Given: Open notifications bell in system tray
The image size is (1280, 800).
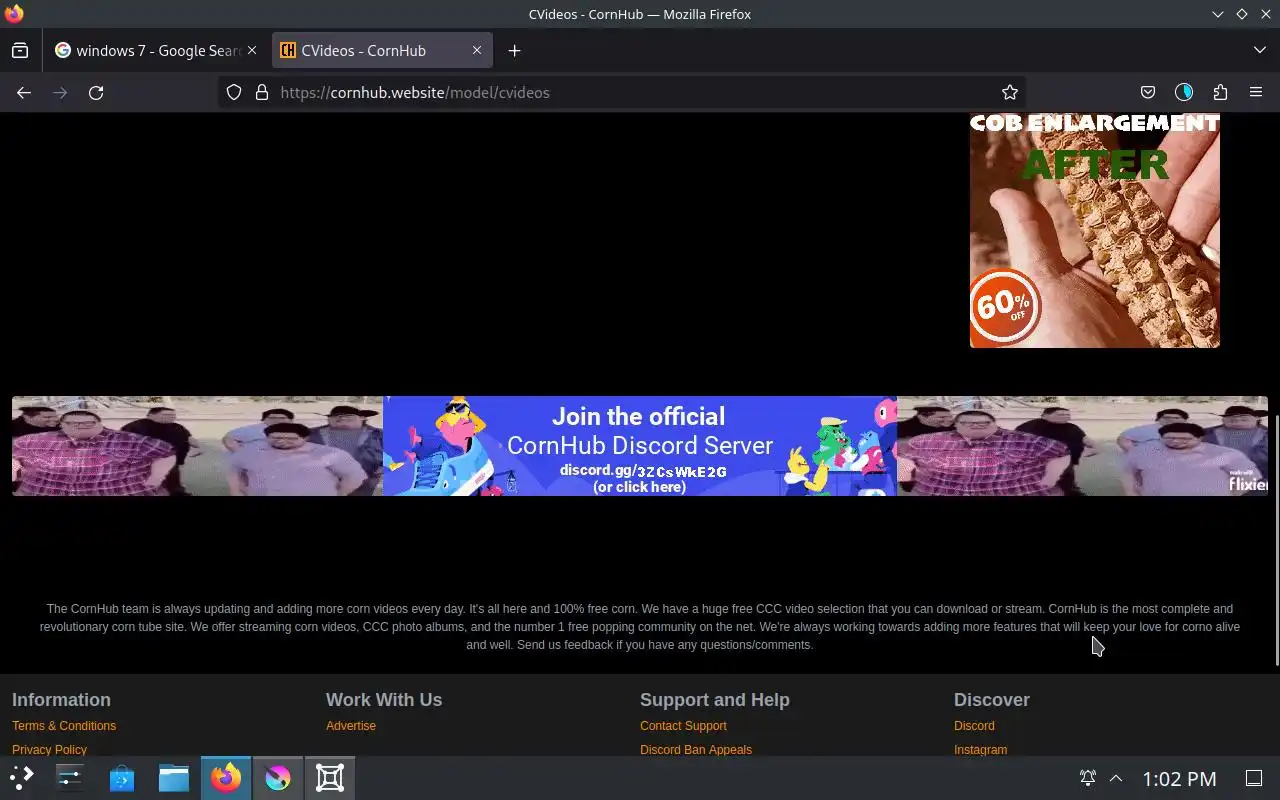Looking at the screenshot, I should pos(1088,778).
